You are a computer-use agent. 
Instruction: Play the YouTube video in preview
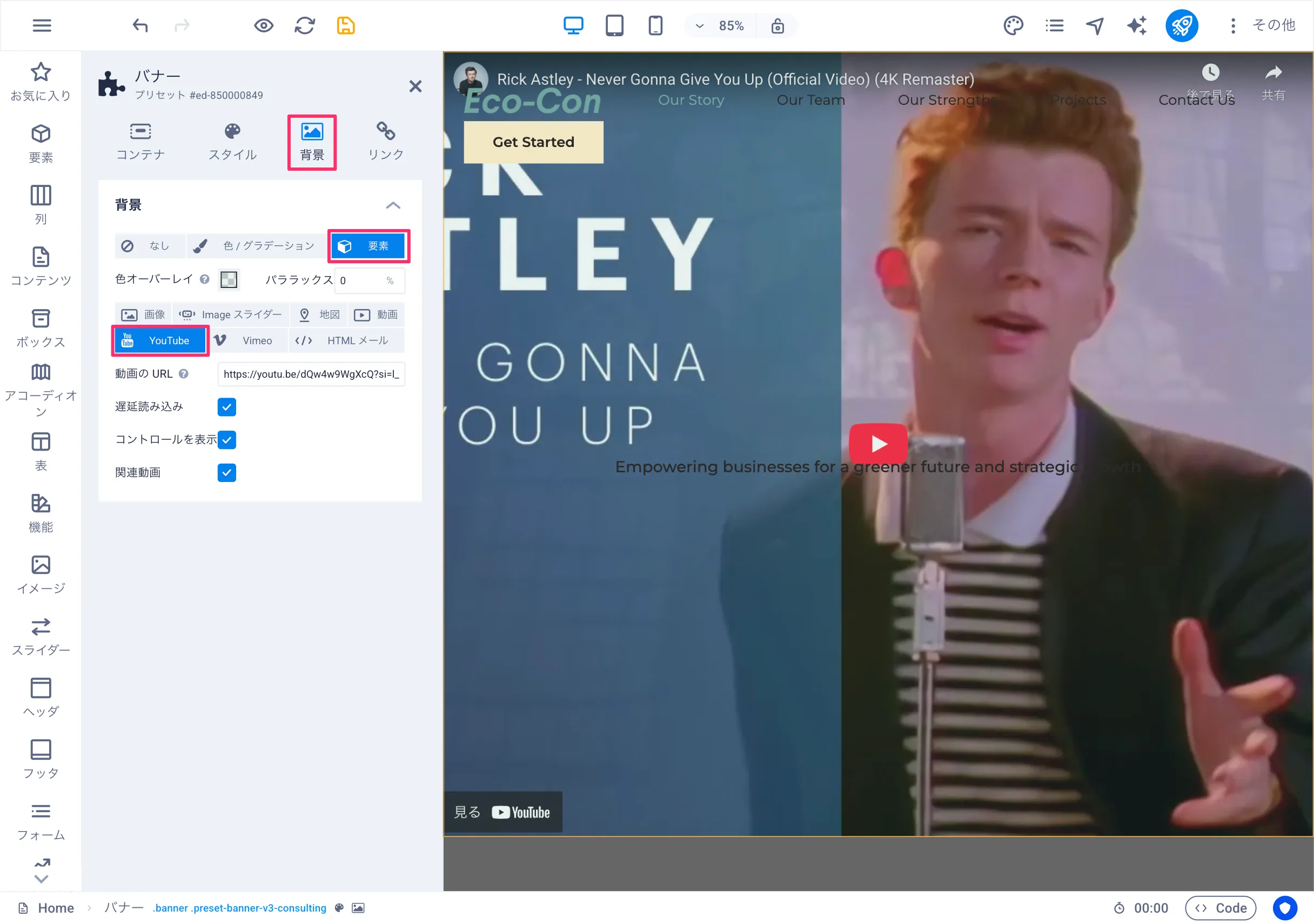pyautogui.click(x=879, y=443)
